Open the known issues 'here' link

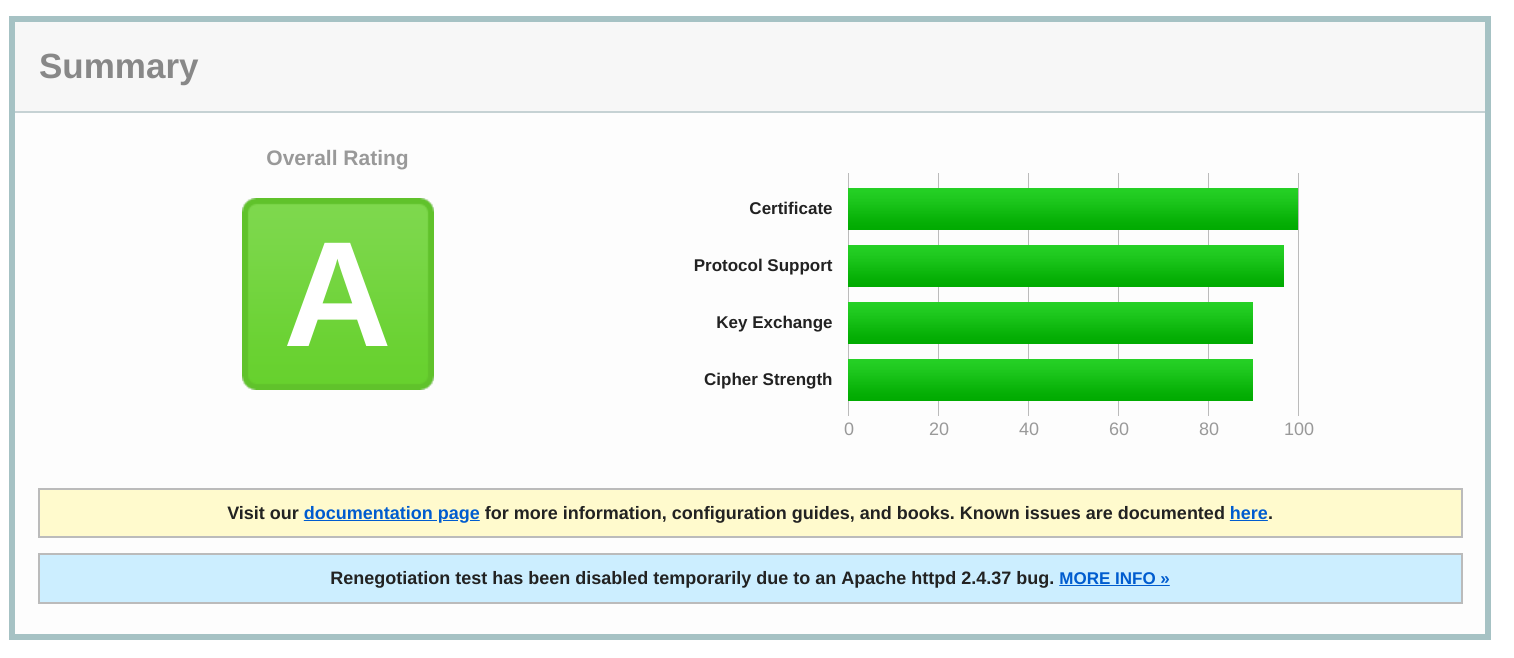tap(1249, 513)
